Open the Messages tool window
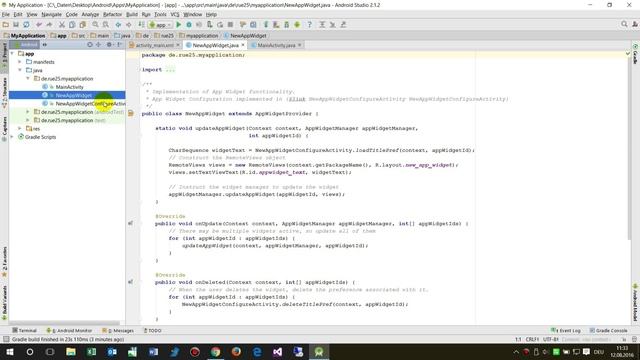Viewport: 640px width, 360px height. [x=118, y=330]
